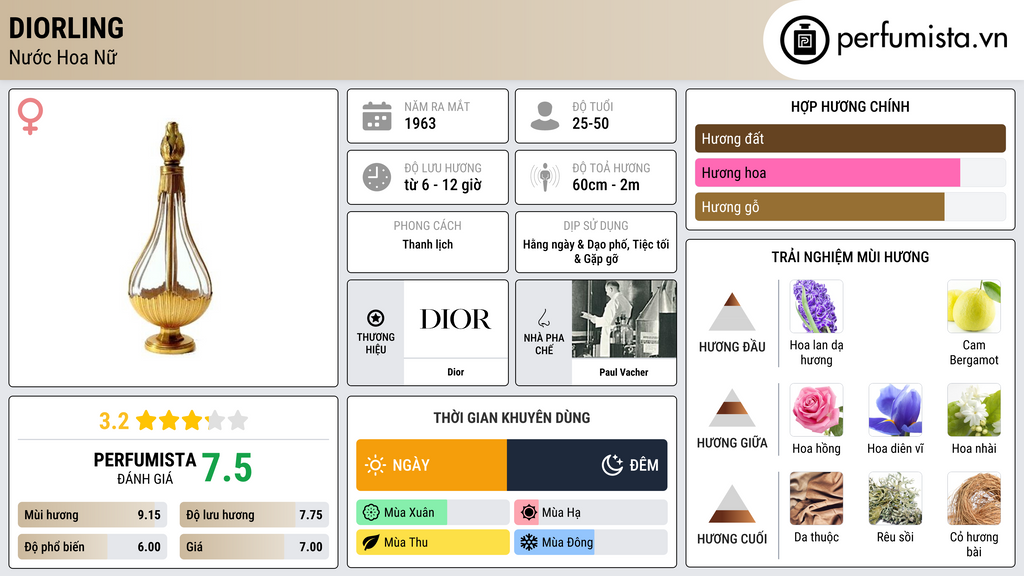Click the 3.2 star rating row
1024x576 pixels.
(x=173, y=421)
